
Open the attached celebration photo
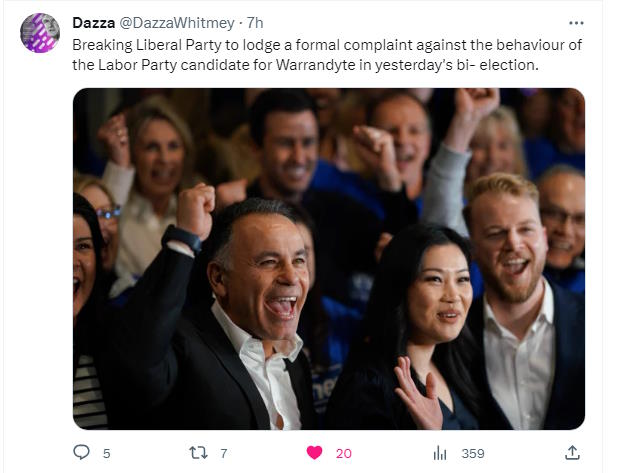[329, 259]
